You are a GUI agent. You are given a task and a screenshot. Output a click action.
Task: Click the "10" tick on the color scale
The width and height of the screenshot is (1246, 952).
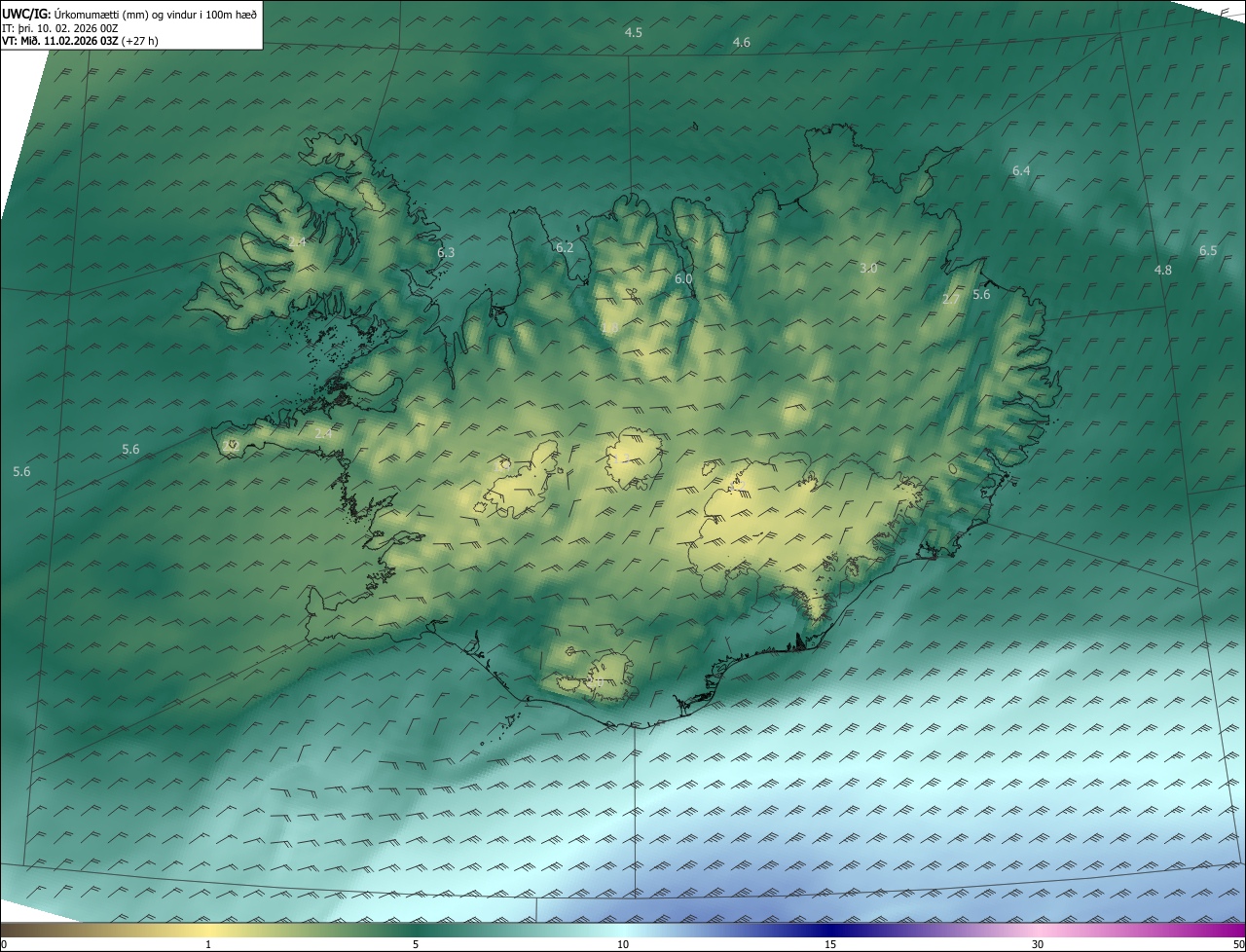point(623,944)
